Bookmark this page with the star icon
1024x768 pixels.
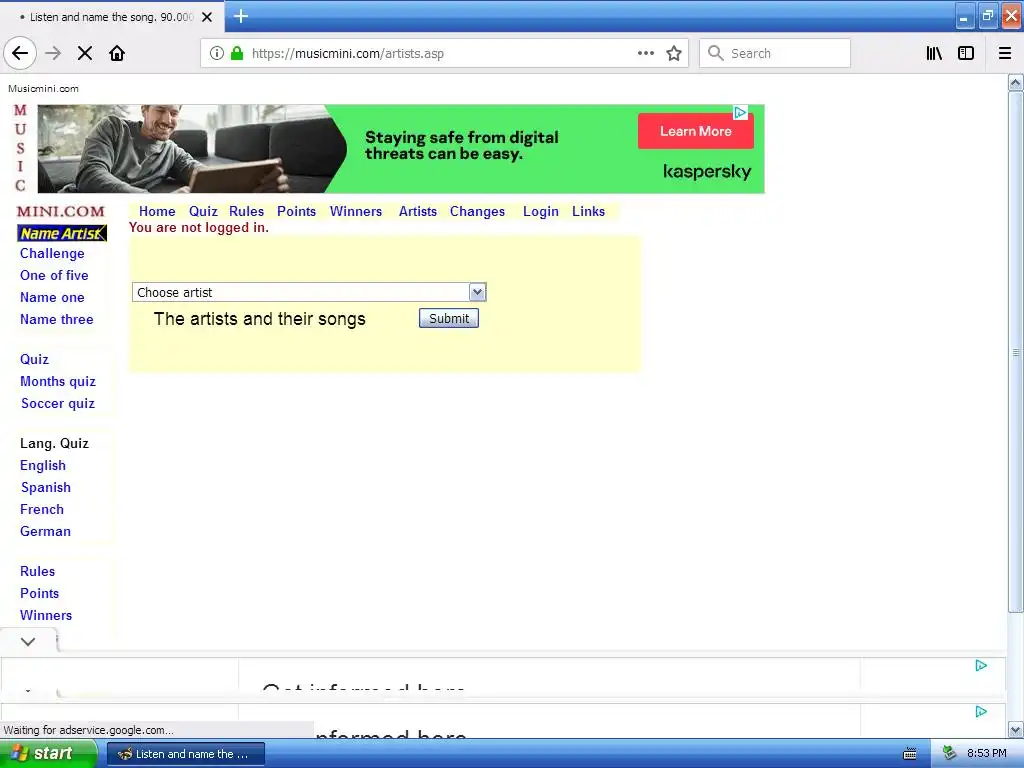click(x=674, y=54)
